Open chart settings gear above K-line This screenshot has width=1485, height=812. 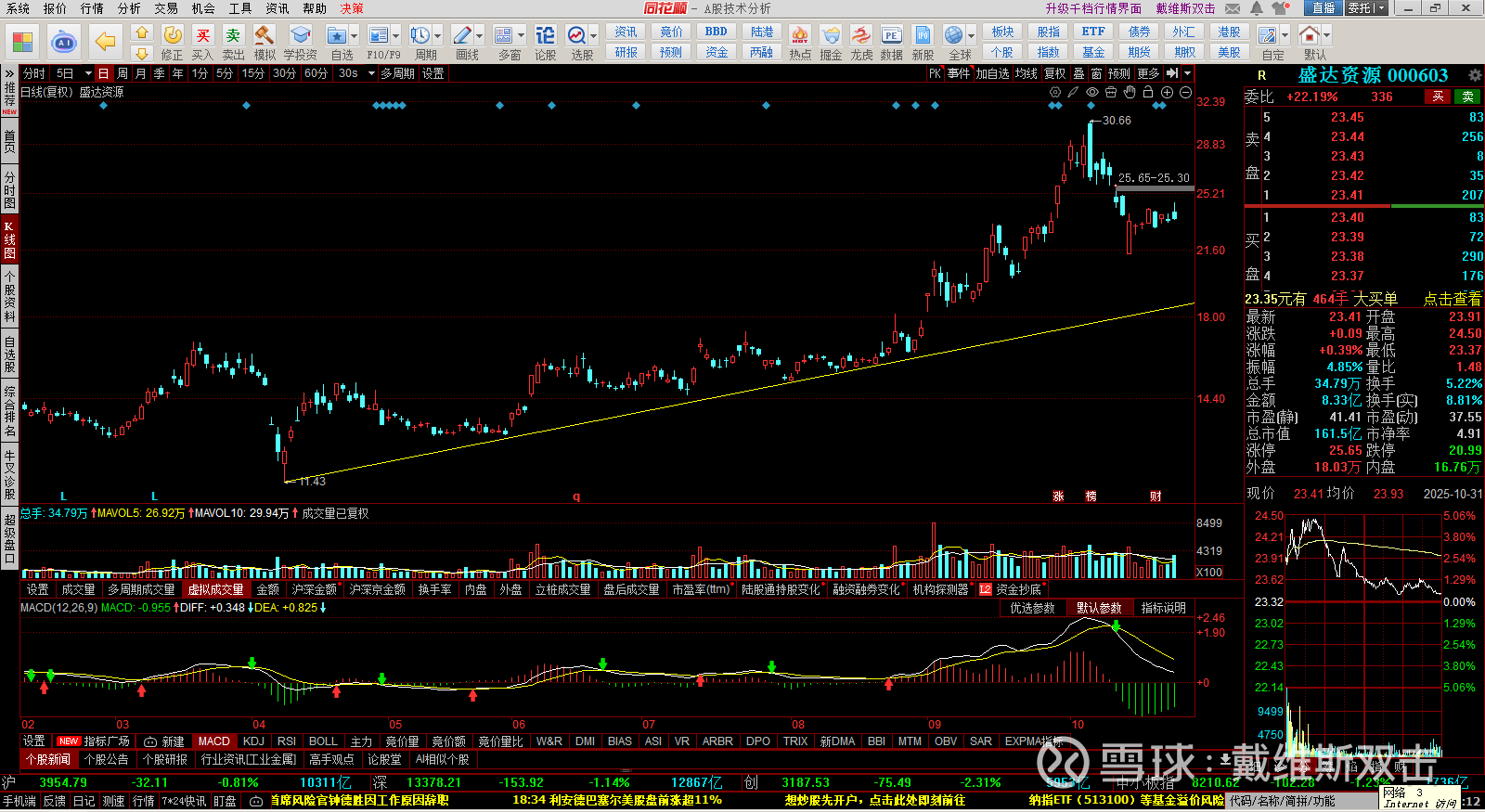[1055, 92]
